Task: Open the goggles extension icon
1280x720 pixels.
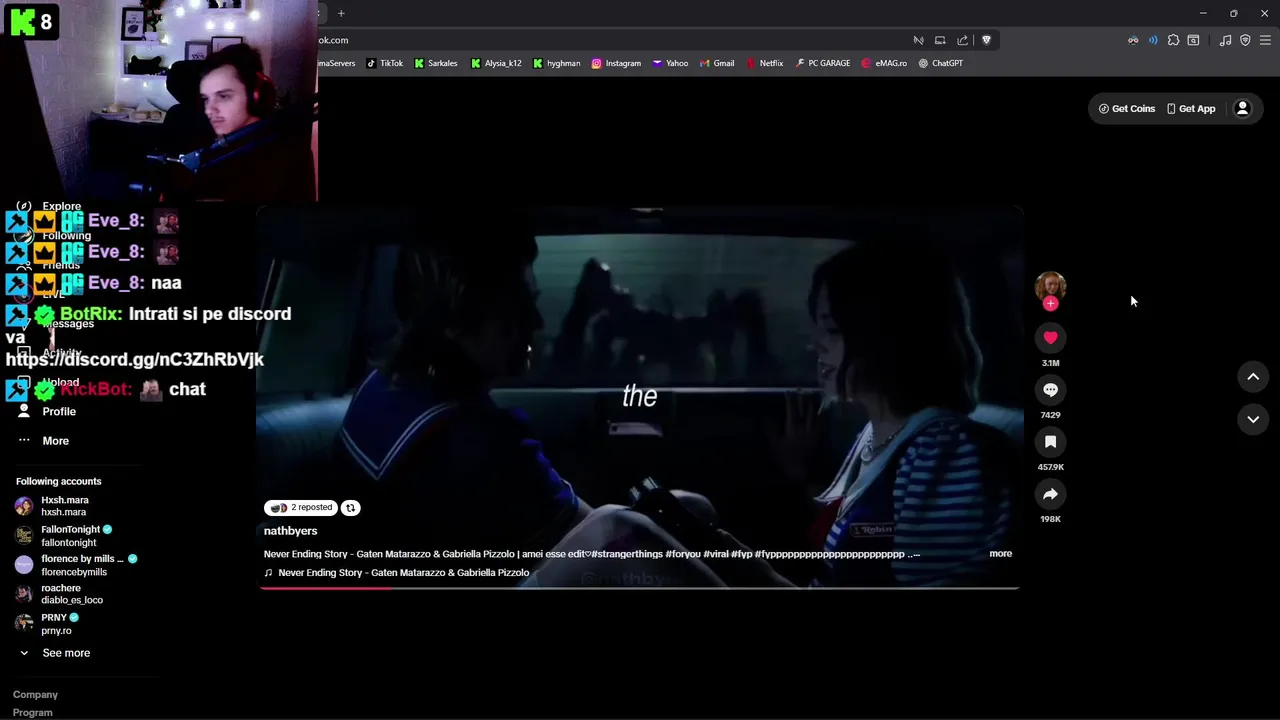Action: click(x=1133, y=40)
